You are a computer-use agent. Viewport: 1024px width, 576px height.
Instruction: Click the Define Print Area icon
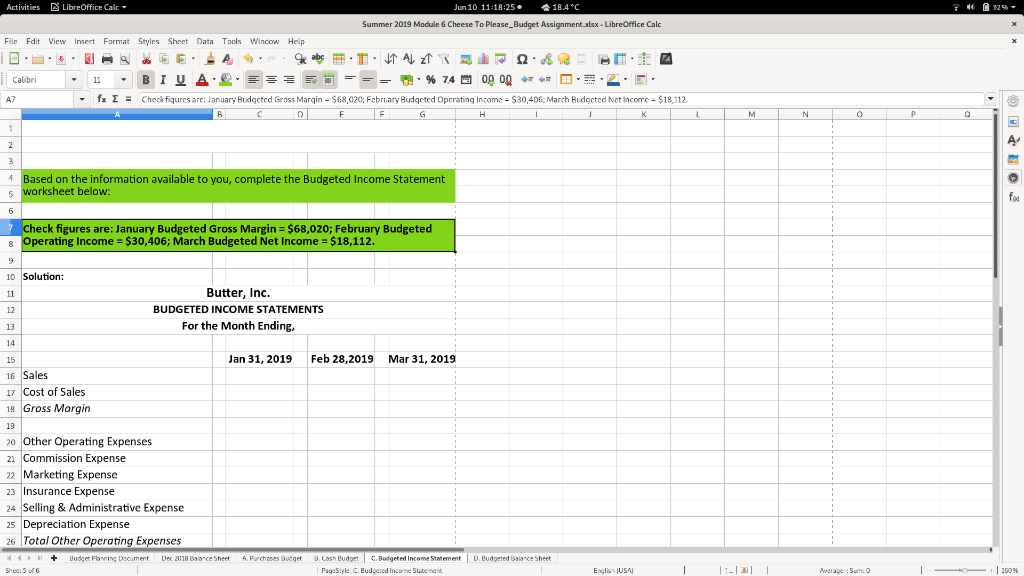(604, 59)
